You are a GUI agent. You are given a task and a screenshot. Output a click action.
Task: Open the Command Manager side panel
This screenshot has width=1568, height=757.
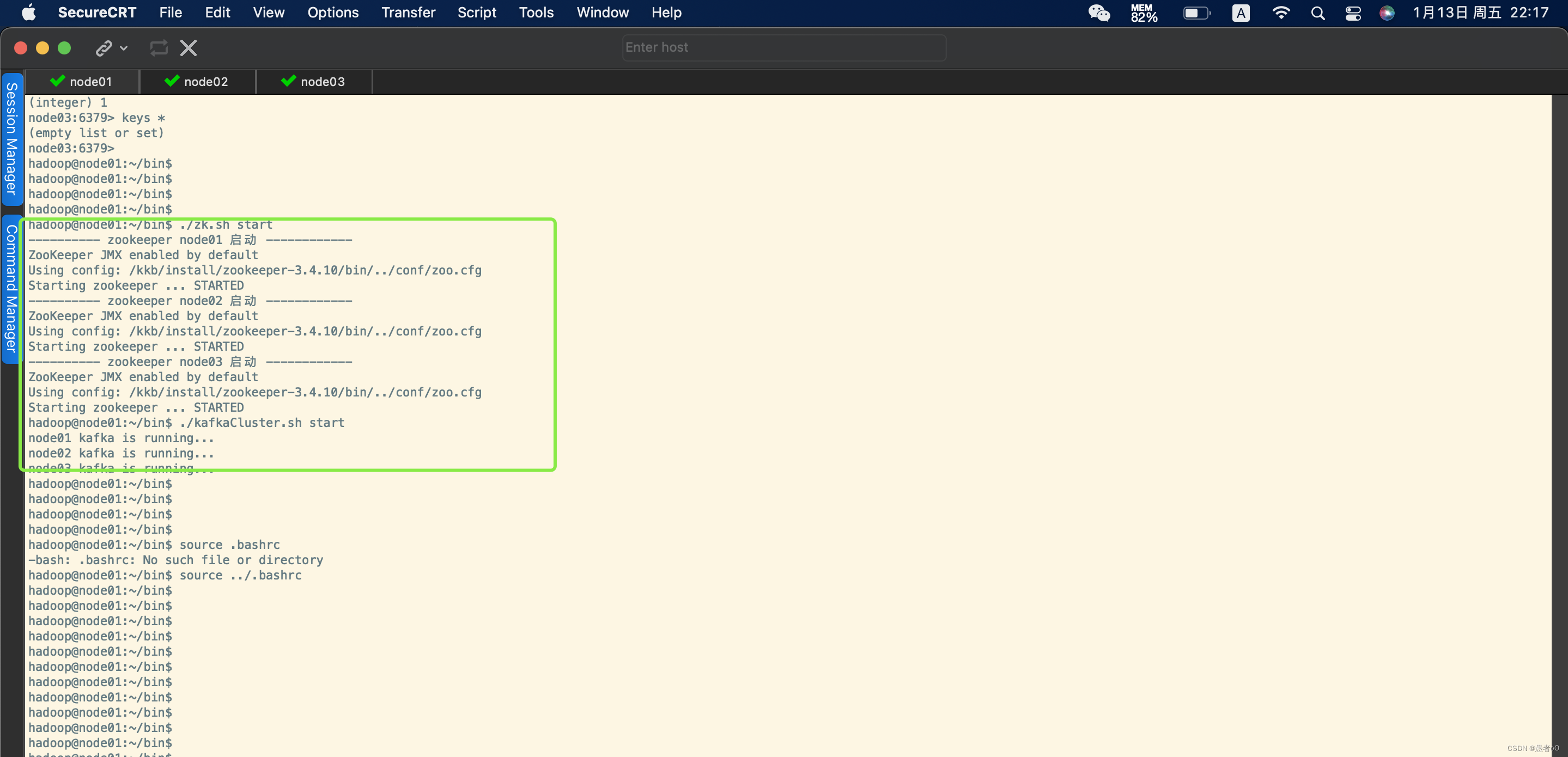tap(11, 289)
